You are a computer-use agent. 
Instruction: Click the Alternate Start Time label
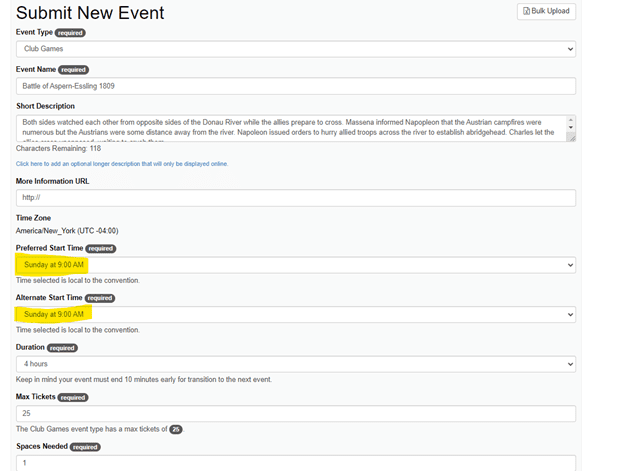pos(48,297)
